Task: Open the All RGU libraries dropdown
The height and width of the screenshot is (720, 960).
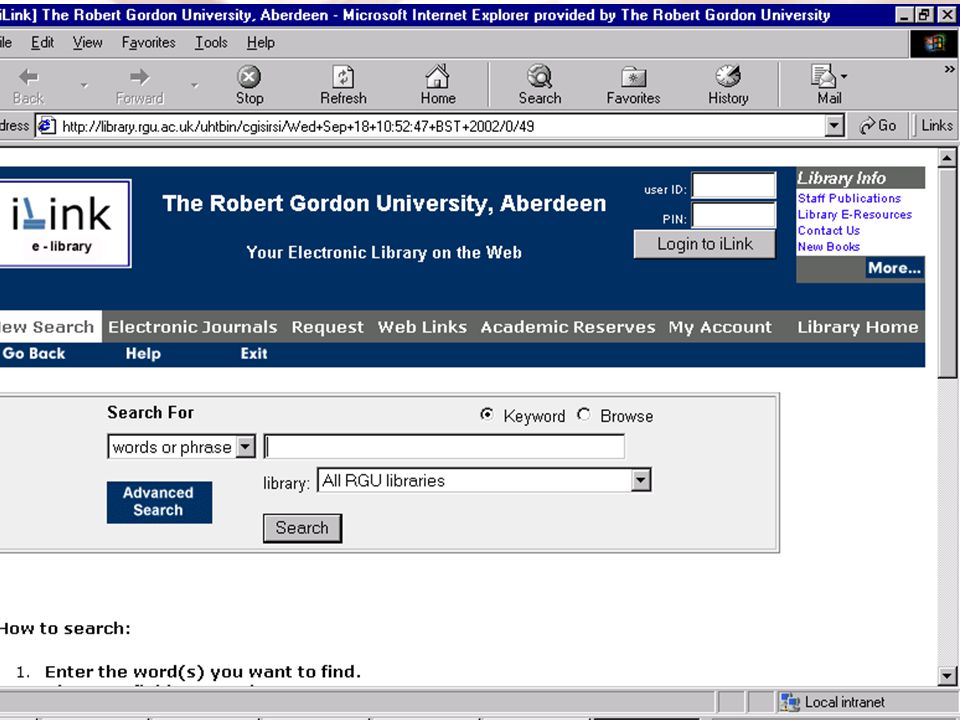Action: point(640,481)
